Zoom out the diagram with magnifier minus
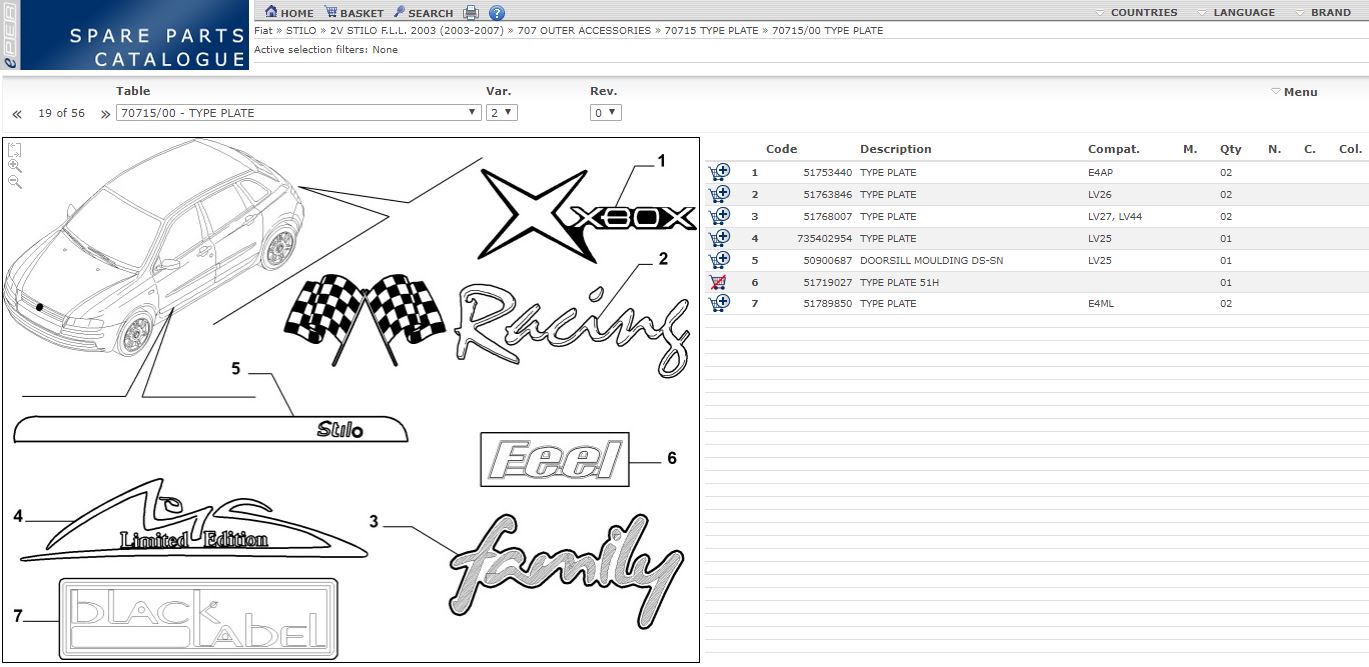Image resolution: width=1369 pixels, height=667 pixels. (x=14, y=182)
